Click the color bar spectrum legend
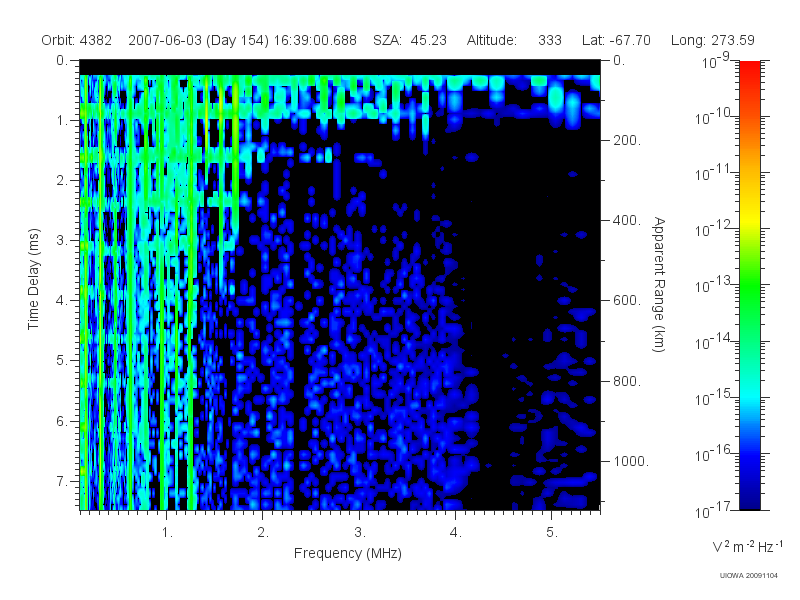 click(750, 285)
